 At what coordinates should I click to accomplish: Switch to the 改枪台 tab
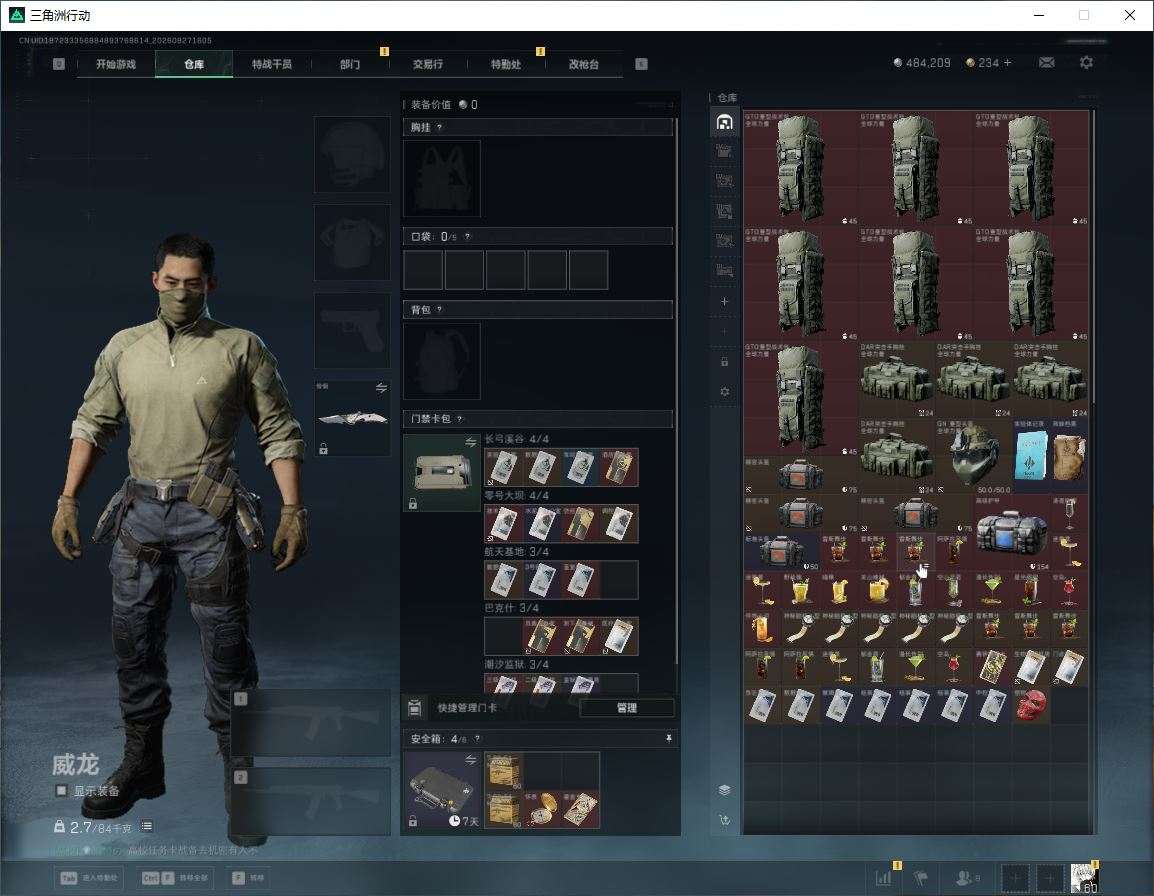point(584,64)
